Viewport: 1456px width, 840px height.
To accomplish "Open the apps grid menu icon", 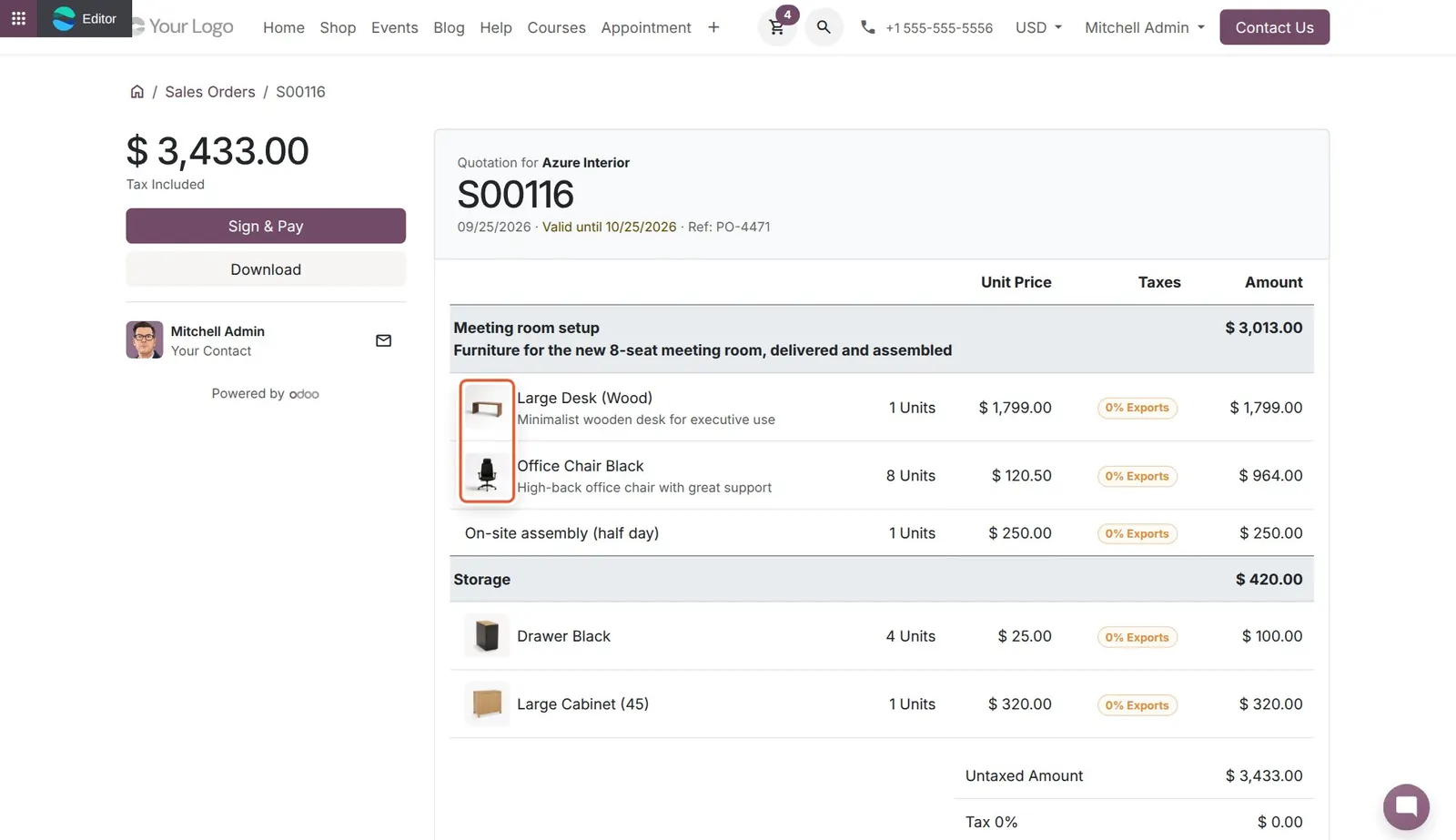I will (18, 18).
